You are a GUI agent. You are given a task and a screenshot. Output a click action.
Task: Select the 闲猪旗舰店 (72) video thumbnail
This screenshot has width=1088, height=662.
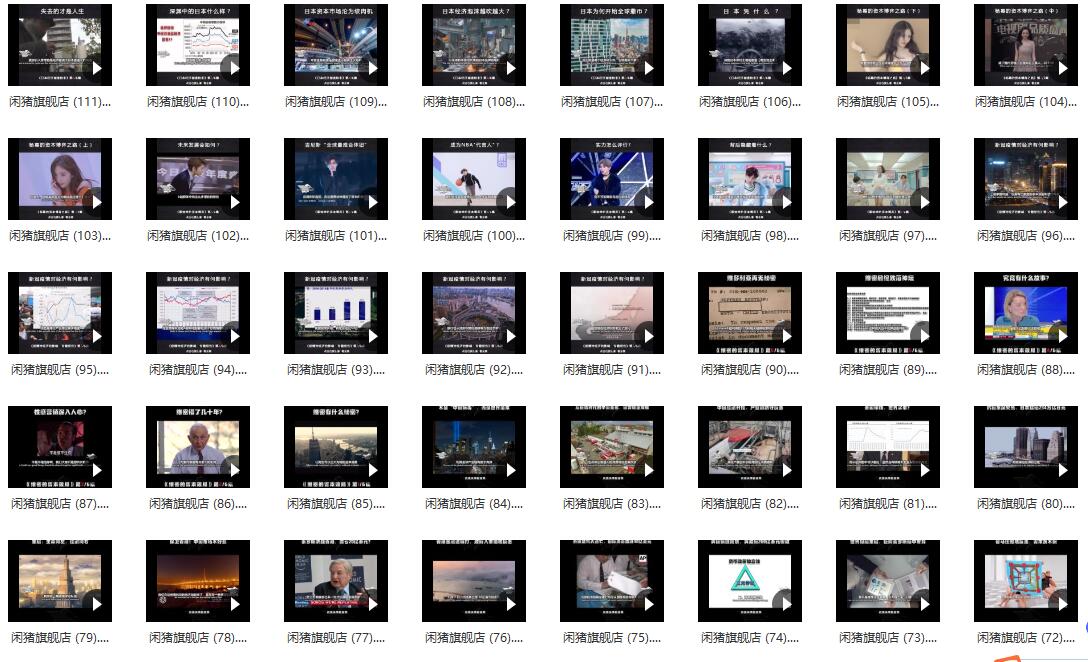click(x=1025, y=581)
